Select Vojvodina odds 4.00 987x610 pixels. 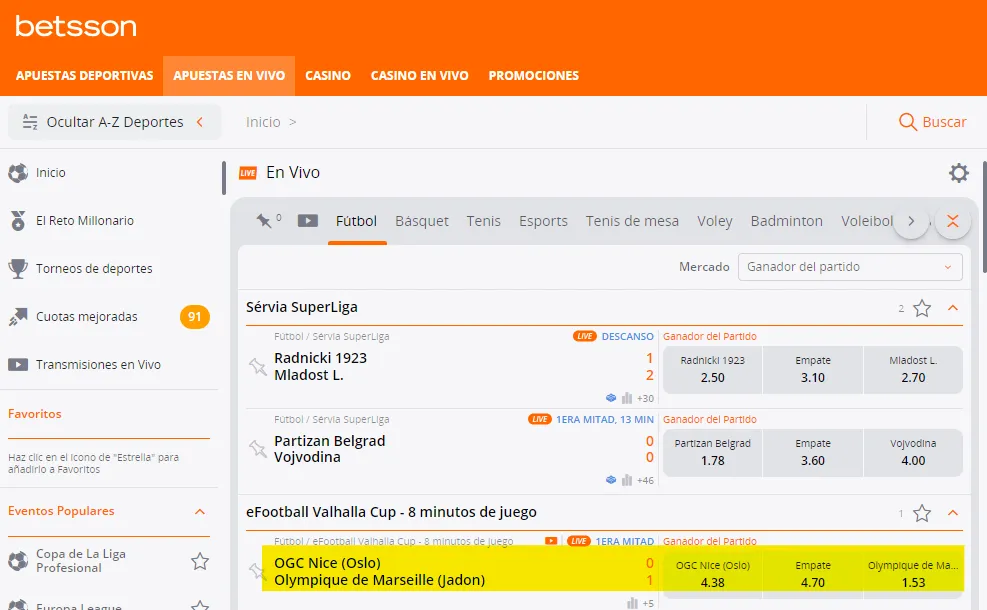[912, 452]
